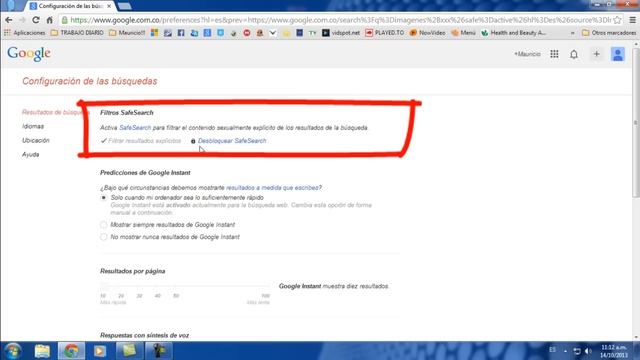Select Solo cuando mi ordenador sea suficientemente rápido
Viewport: 640px width, 360px height.
point(104,198)
